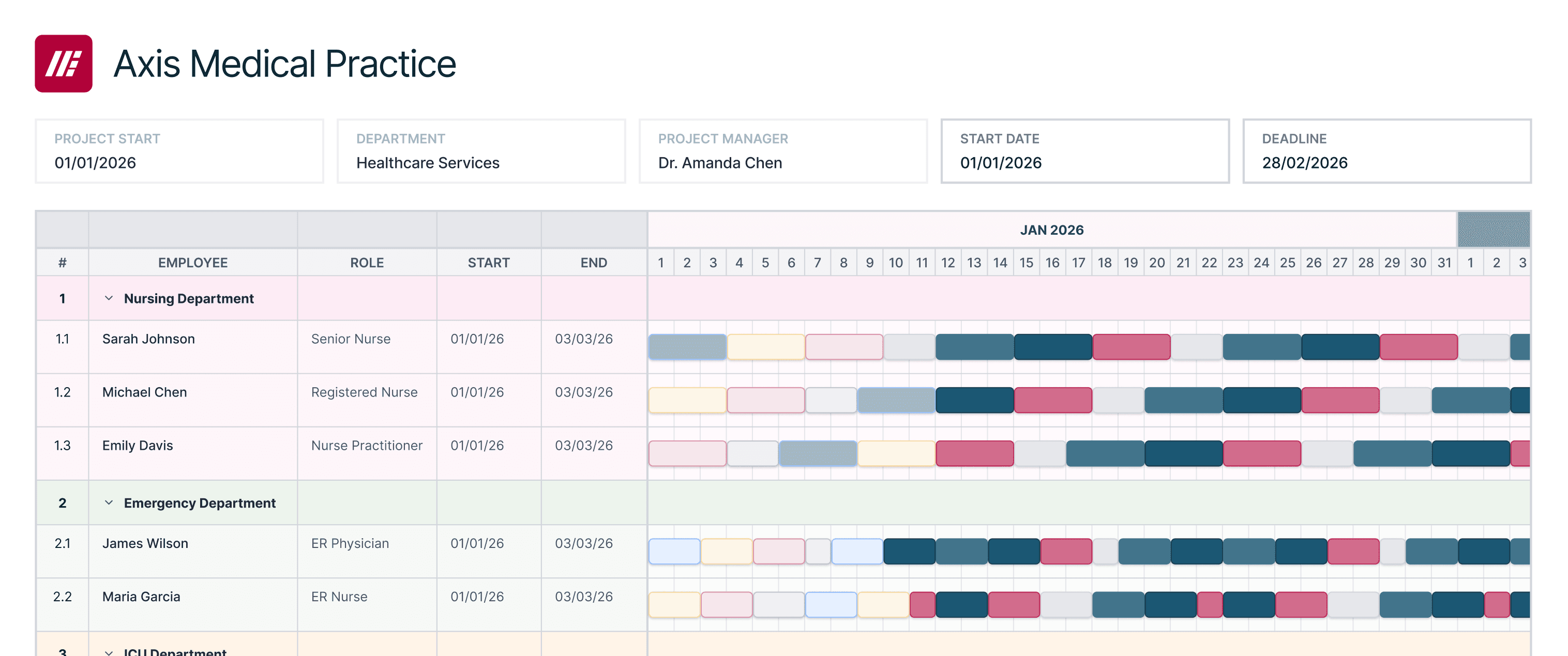Click Sarah Johnson's start date 01/01/26
The width and height of the screenshot is (1568, 656).
click(x=477, y=339)
